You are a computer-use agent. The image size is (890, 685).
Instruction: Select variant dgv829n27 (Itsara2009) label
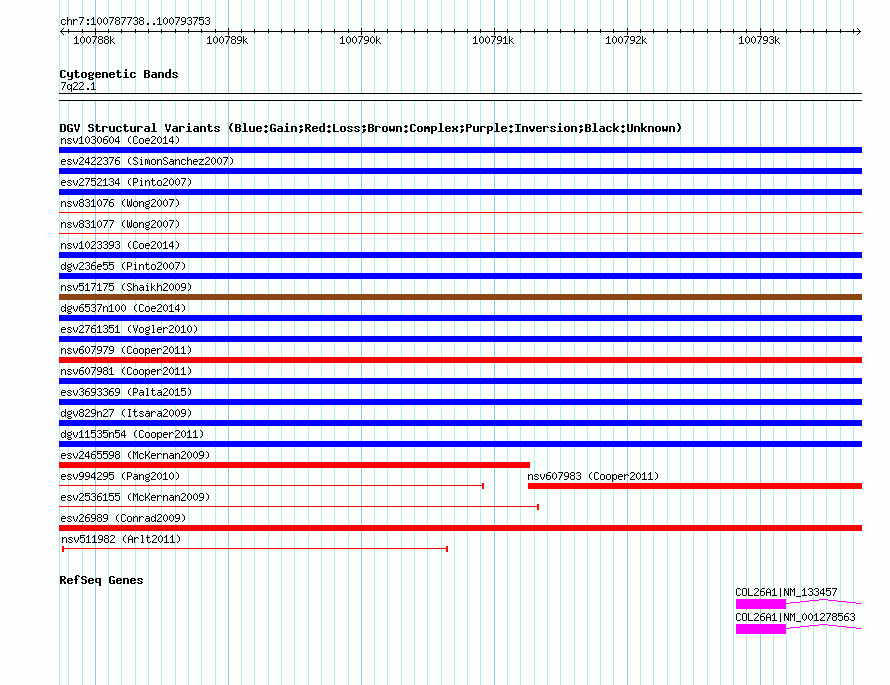tap(126, 413)
